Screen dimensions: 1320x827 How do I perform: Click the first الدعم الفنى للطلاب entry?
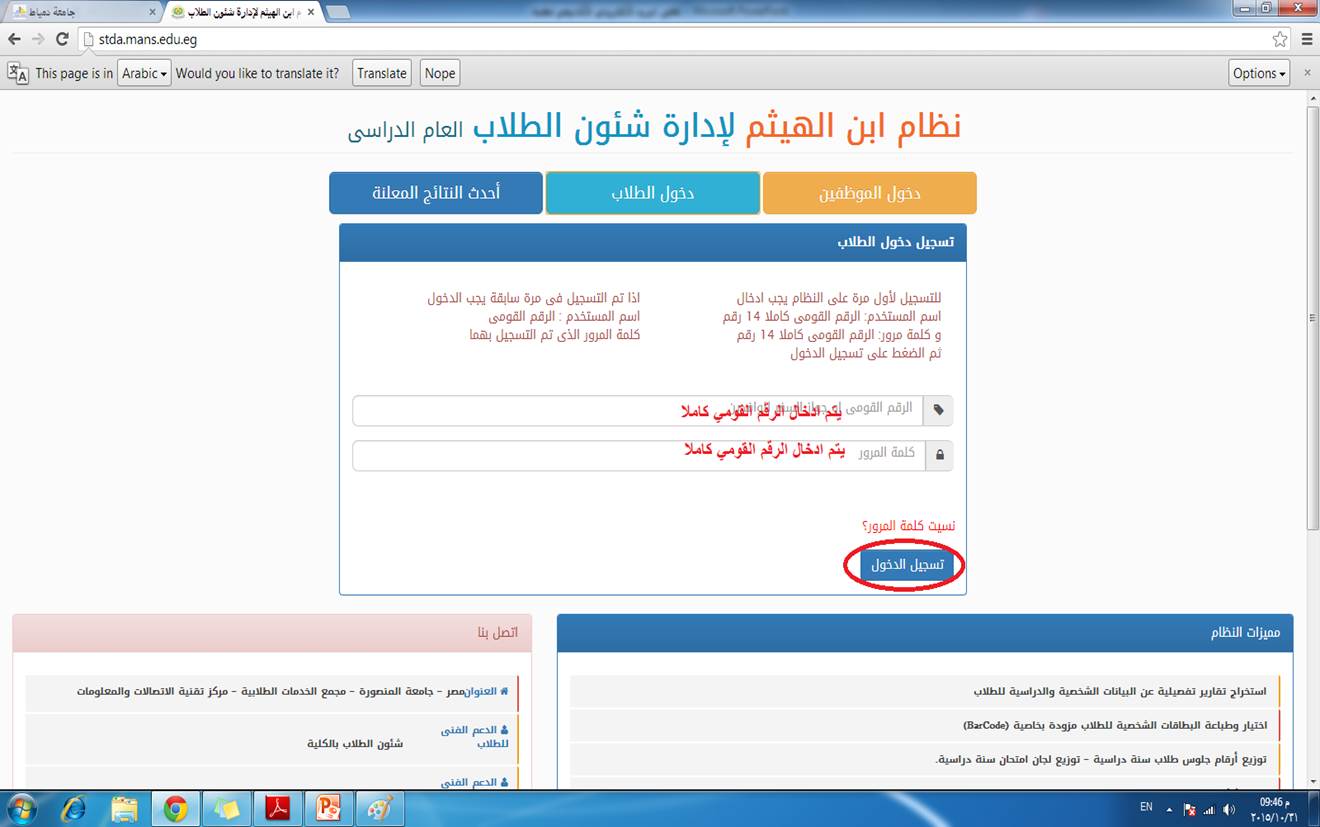[475, 737]
